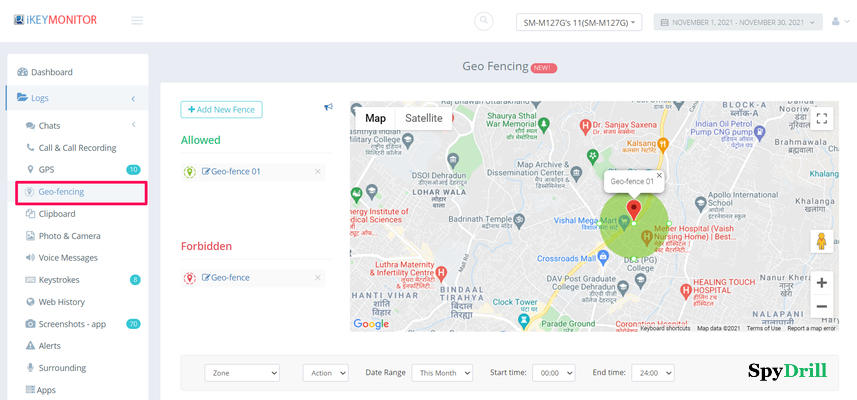Switch map to Satellite view
Viewport: 857px width, 400px height.
pos(424,118)
